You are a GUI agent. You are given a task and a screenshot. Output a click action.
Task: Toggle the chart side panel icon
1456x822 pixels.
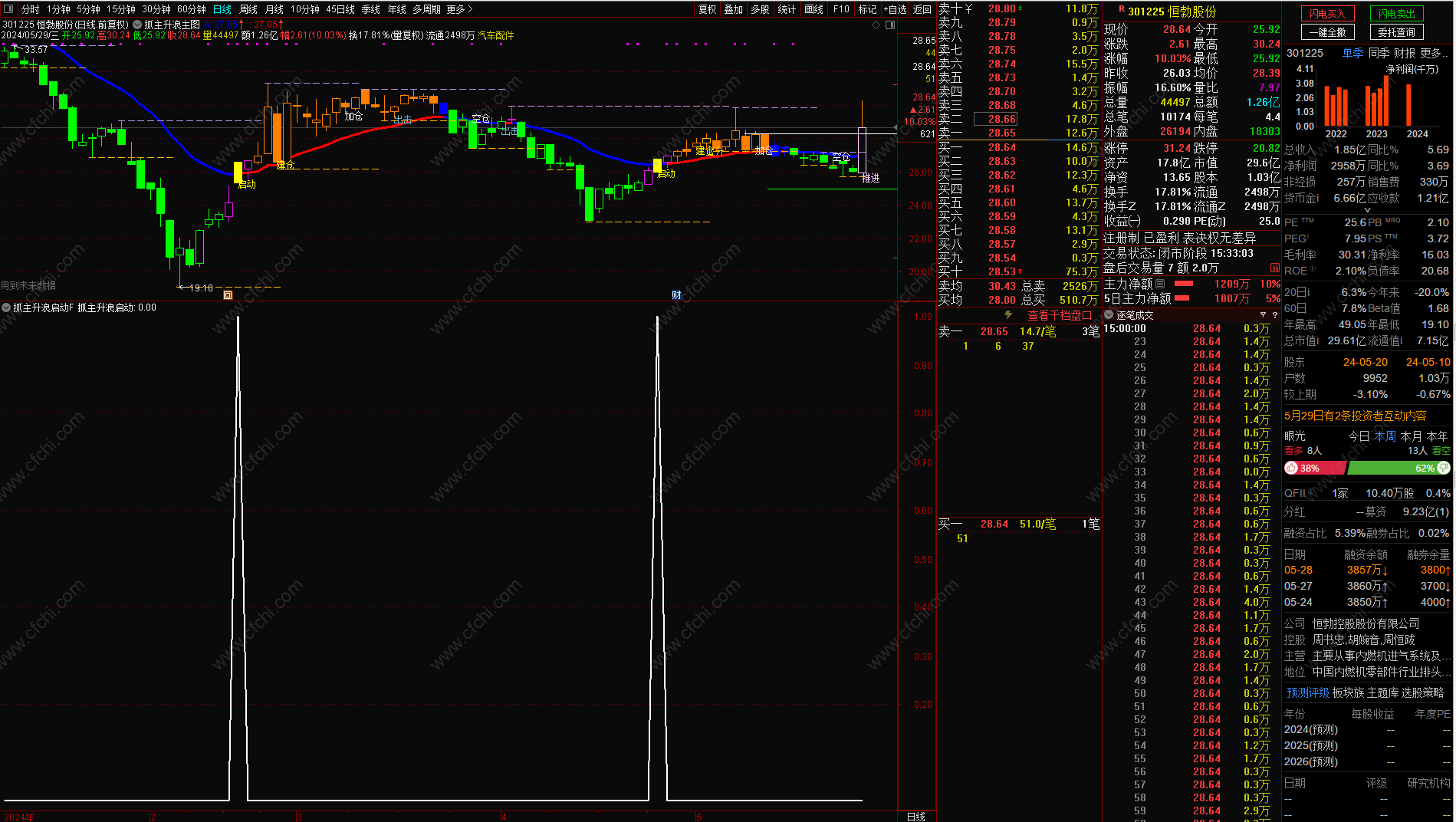[890, 25]
